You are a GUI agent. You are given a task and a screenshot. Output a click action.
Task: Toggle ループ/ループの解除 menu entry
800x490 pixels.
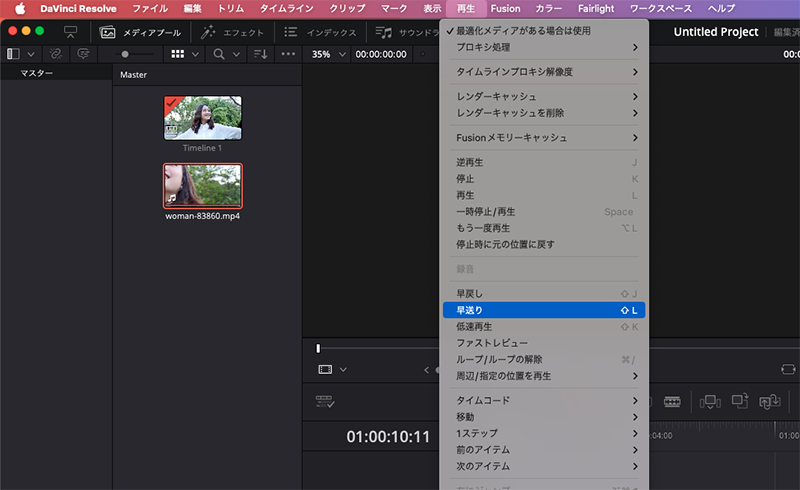[x=544, y=359]
